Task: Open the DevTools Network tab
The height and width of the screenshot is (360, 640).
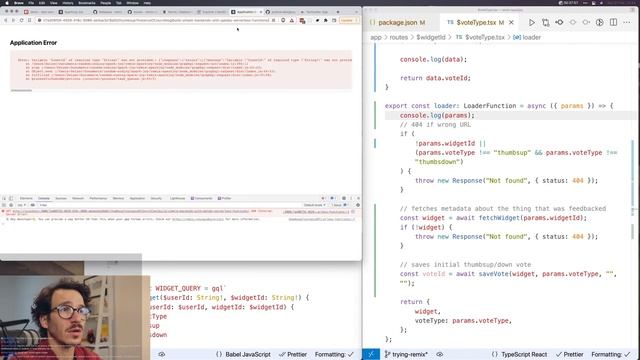Action: (78, 198)
